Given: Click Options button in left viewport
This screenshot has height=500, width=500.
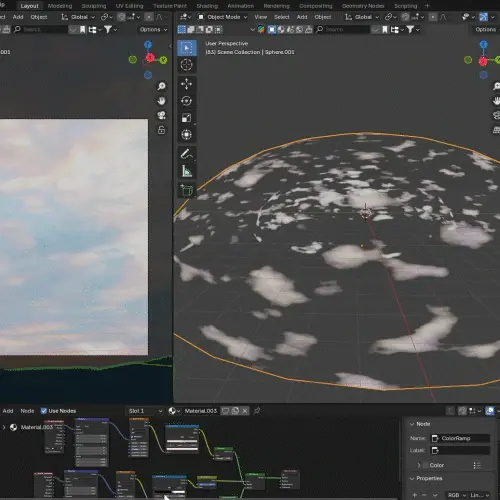Looking at the screenshot, I should pos(153,29).
